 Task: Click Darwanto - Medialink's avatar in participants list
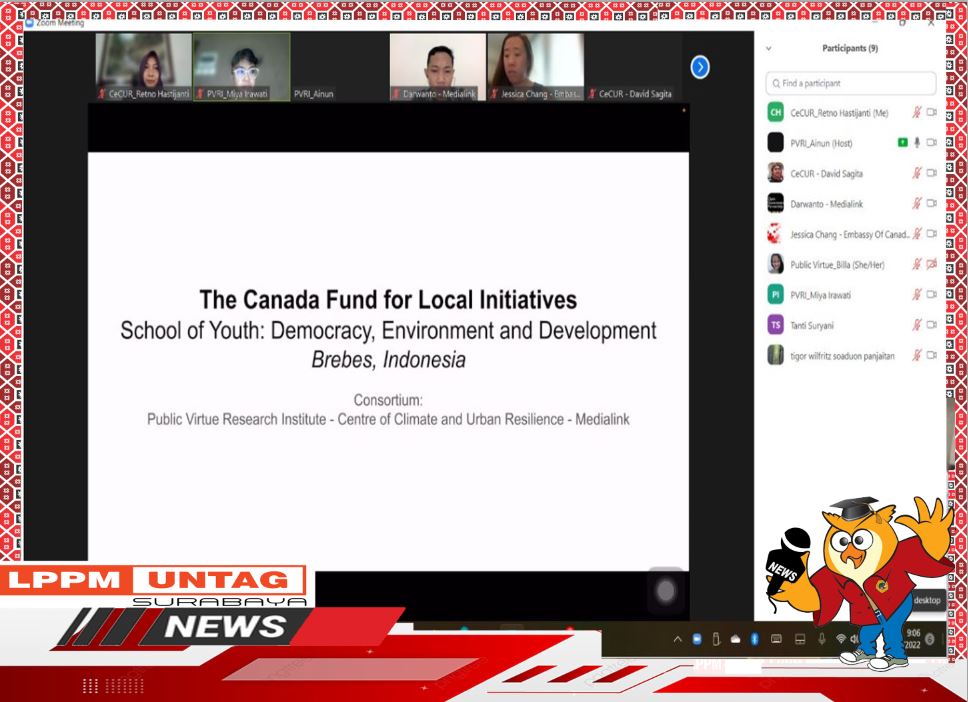click(x=775, y=203)
